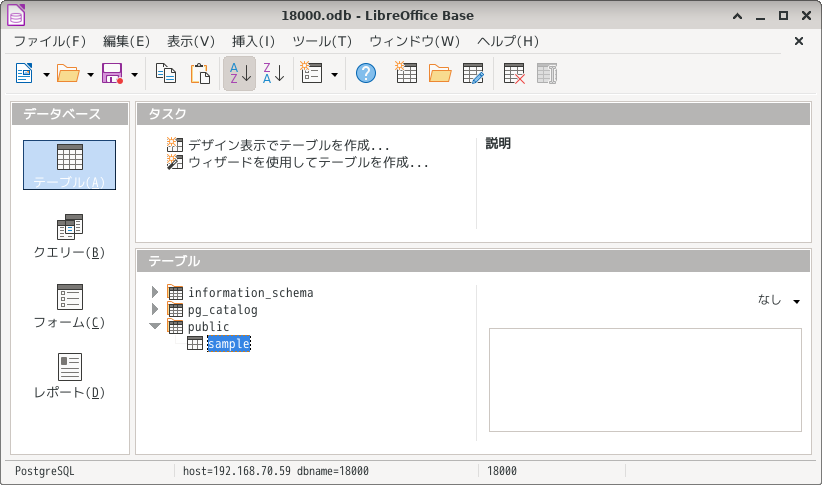Expand the pg_catalog tree node
Viewport: 822px width, 485px height.
coord(155,309)
